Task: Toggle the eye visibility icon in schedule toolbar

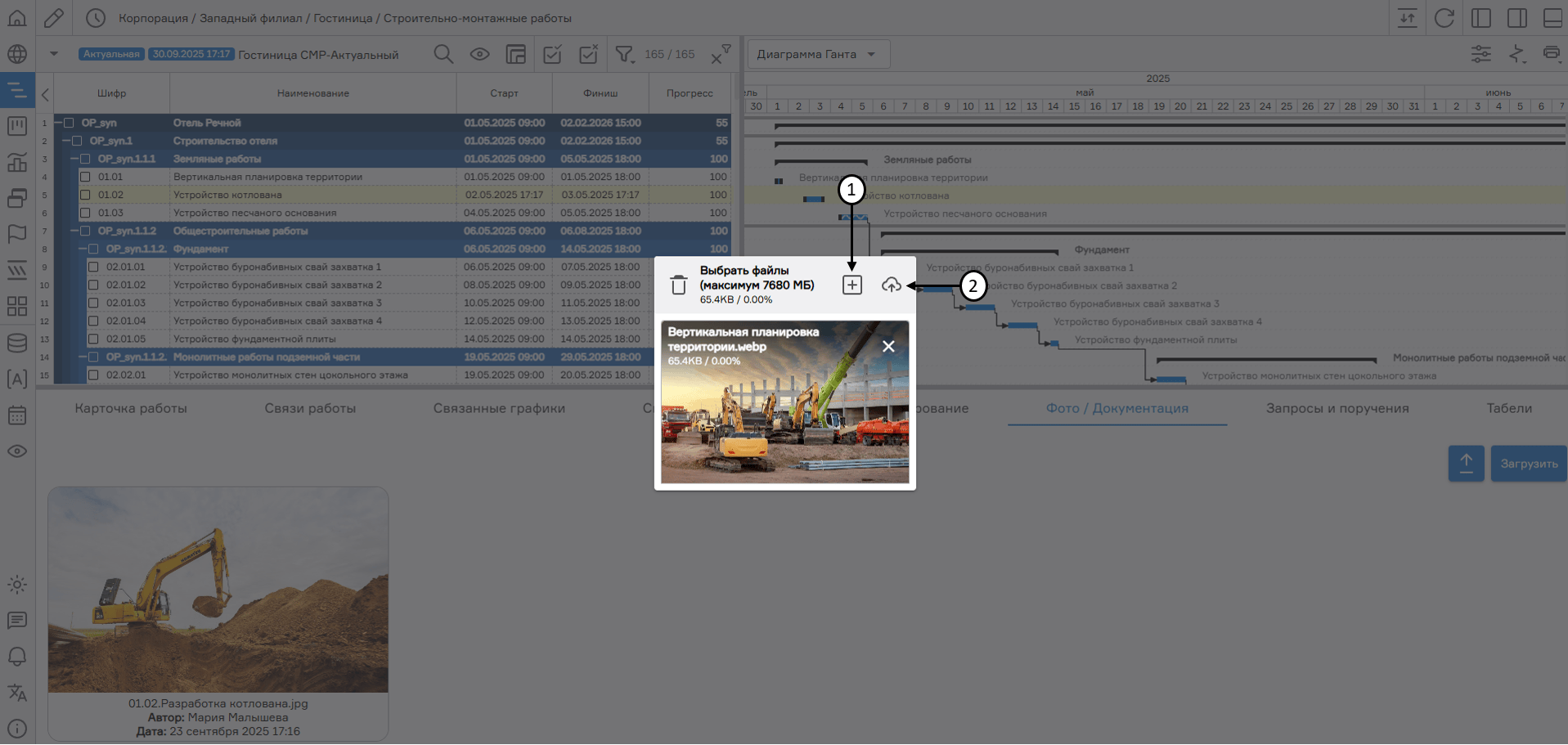Action: tap(479, 55)
